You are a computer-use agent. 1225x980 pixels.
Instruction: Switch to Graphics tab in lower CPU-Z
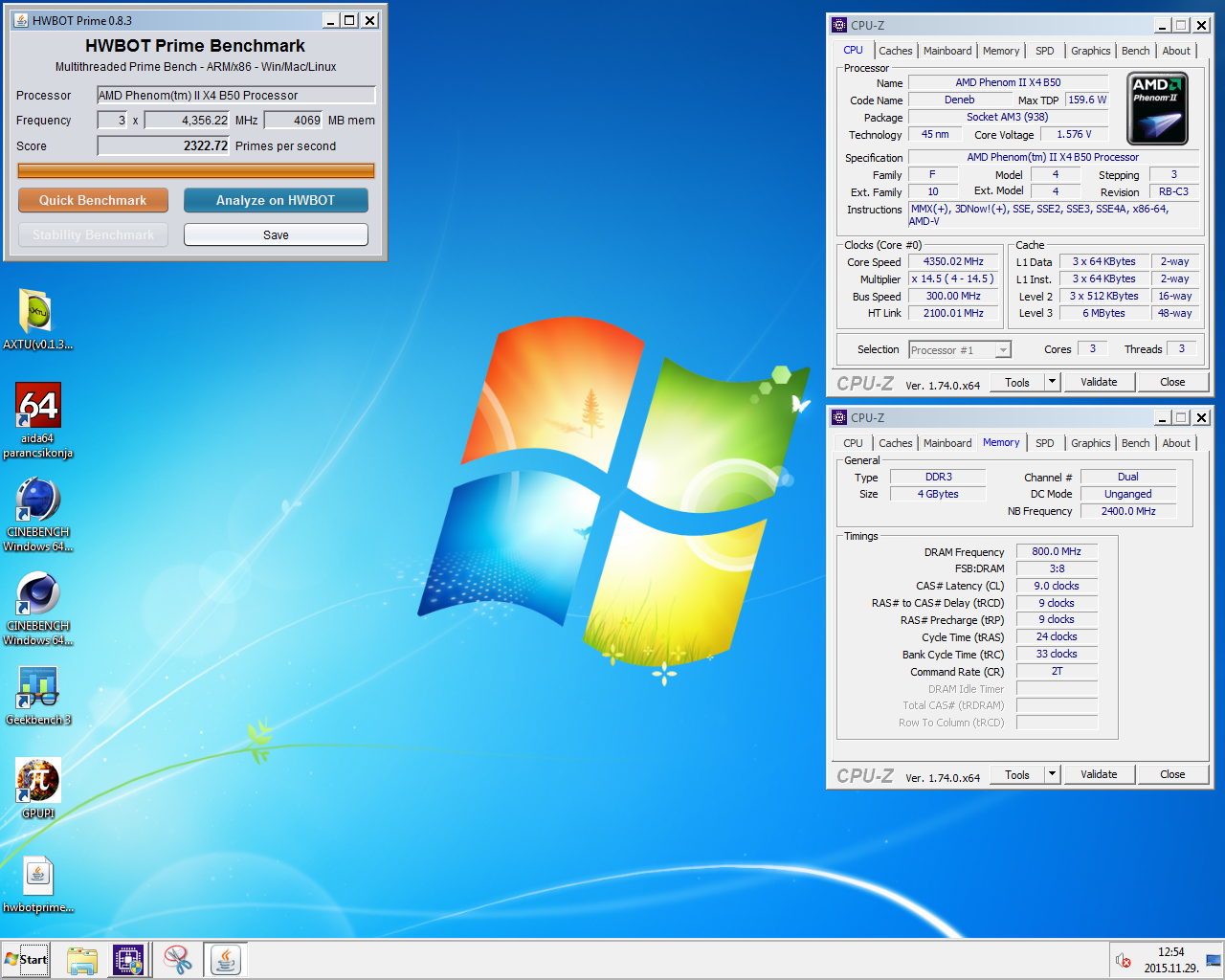[1091, 443]
